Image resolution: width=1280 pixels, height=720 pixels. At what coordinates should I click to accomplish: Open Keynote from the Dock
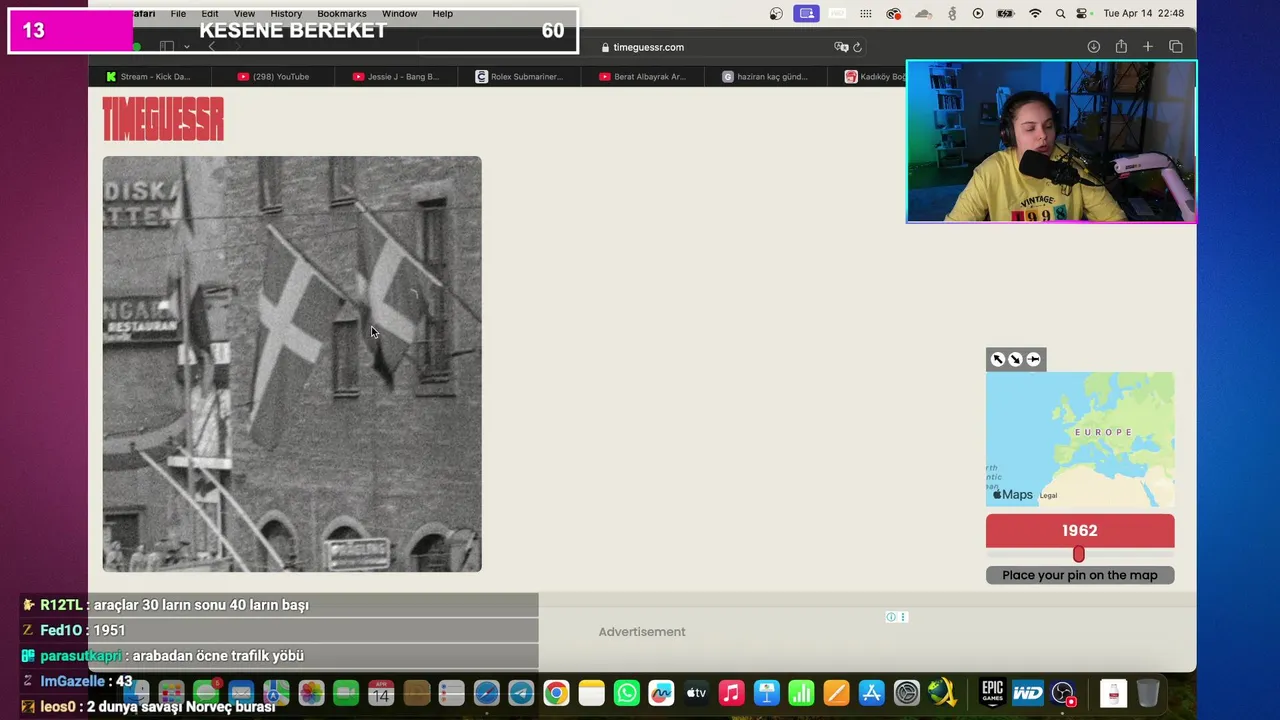coord(766,693)
